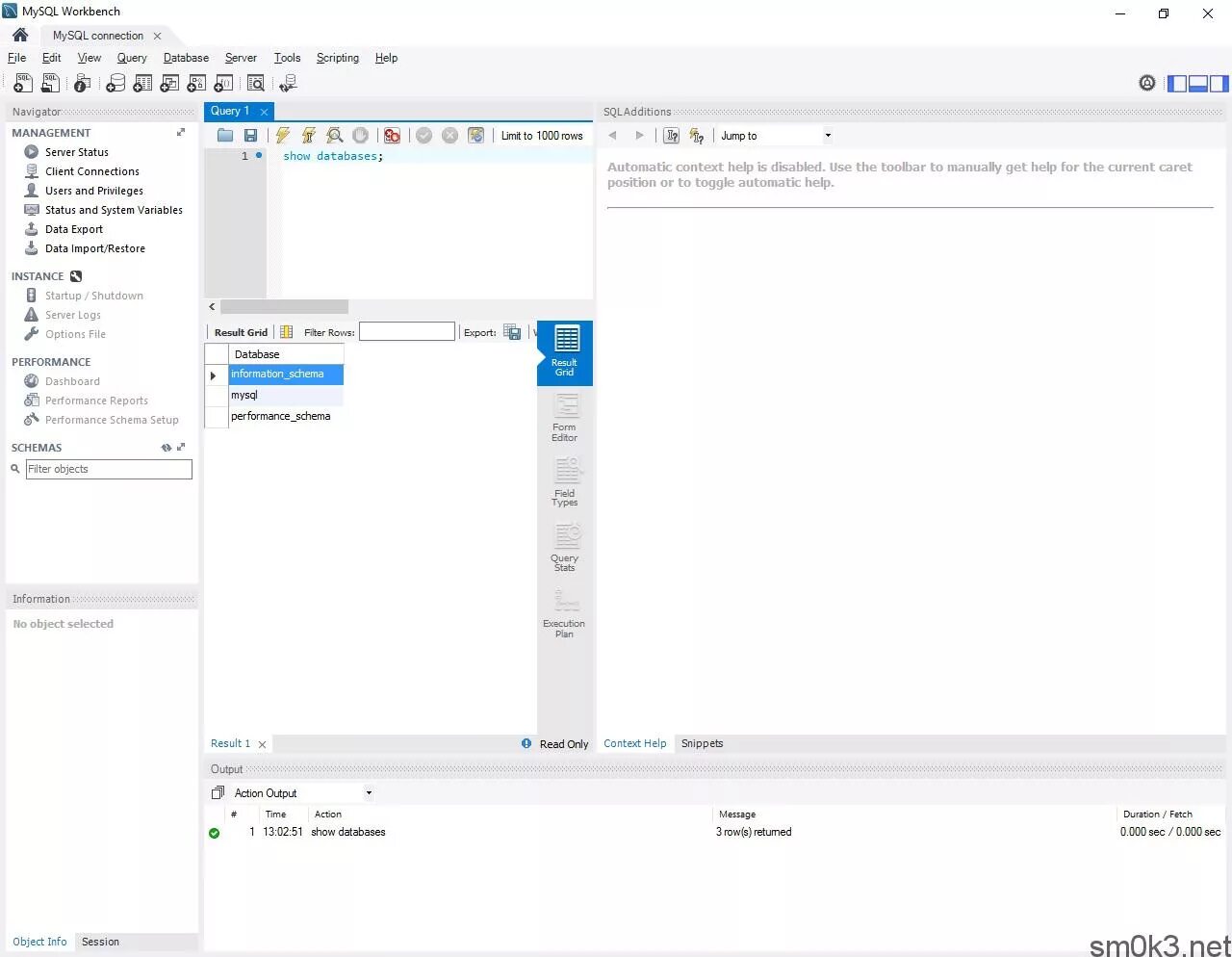Screen dimensions: 1232x957
Task: Open a script file in editor
Action: tap(225, 136)
